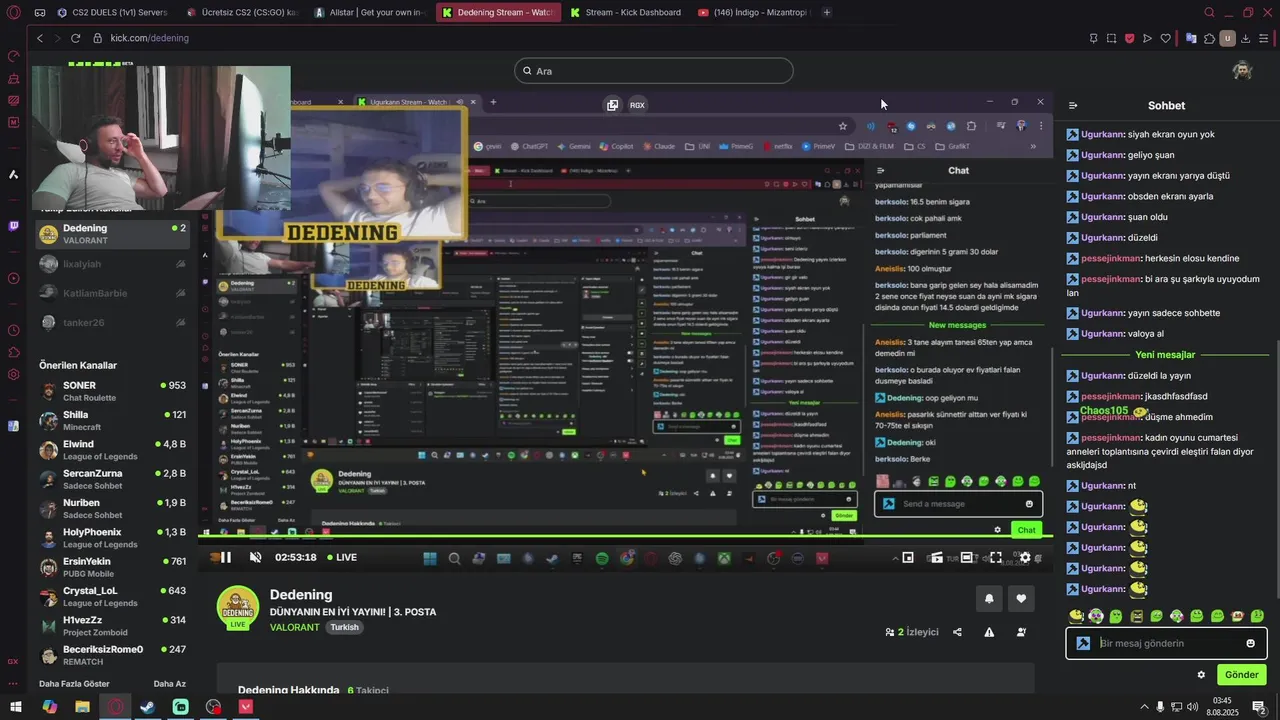
Task: Switch to 'Allstar | Get your own' tab
Action: tap(368, 12)
